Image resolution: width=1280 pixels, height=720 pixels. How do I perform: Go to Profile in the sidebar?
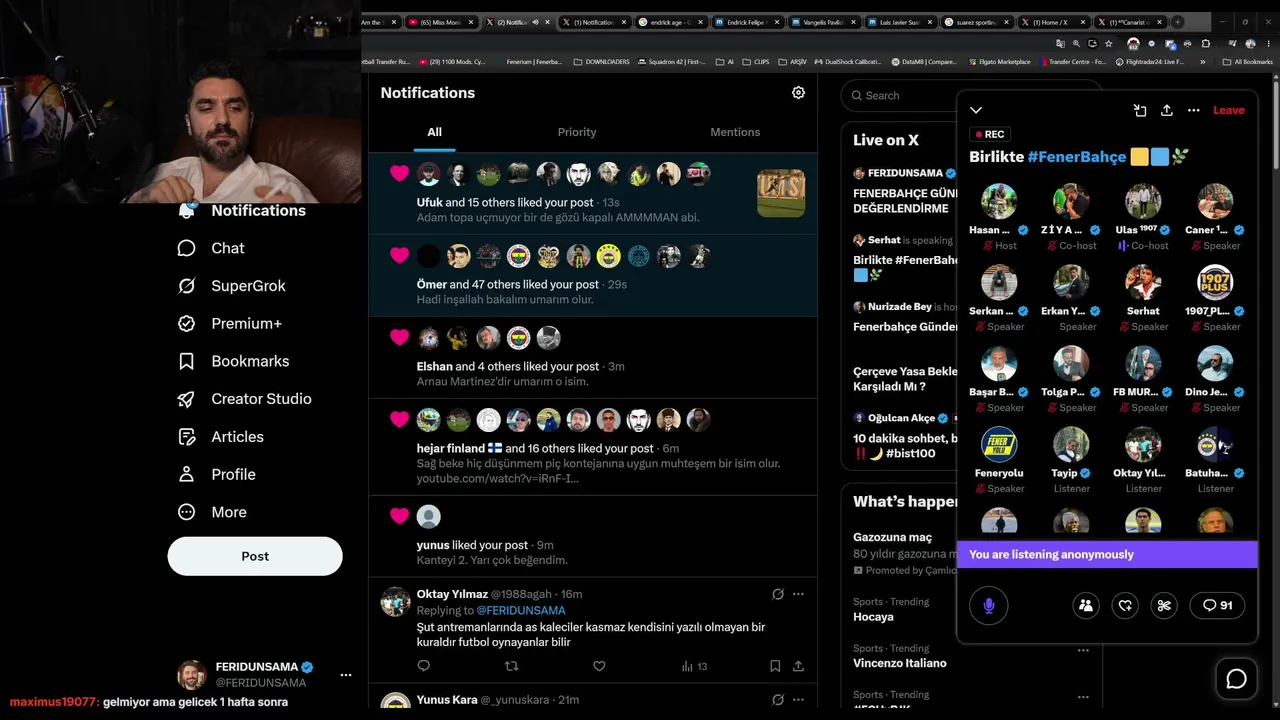coord(216,474)
